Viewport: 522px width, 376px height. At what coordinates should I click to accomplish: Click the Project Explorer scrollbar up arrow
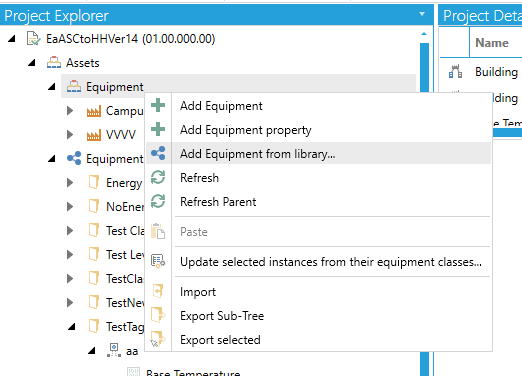[x=424, y=34]
